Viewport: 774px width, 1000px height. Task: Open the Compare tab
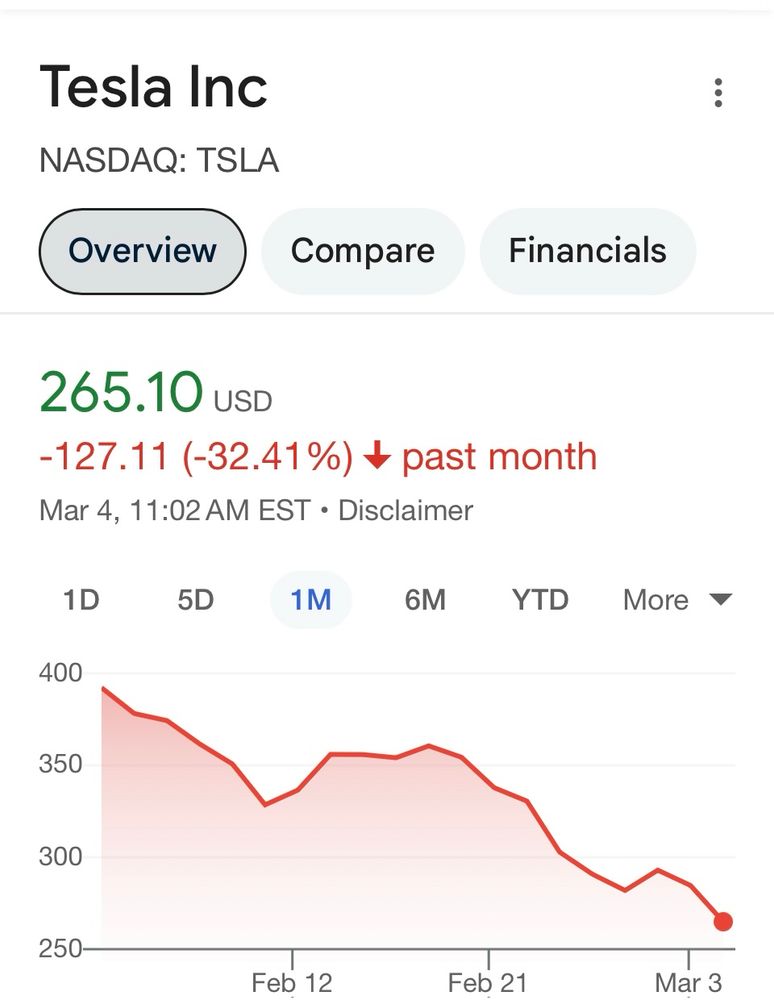pyautogui.click(x=362, y=250)
